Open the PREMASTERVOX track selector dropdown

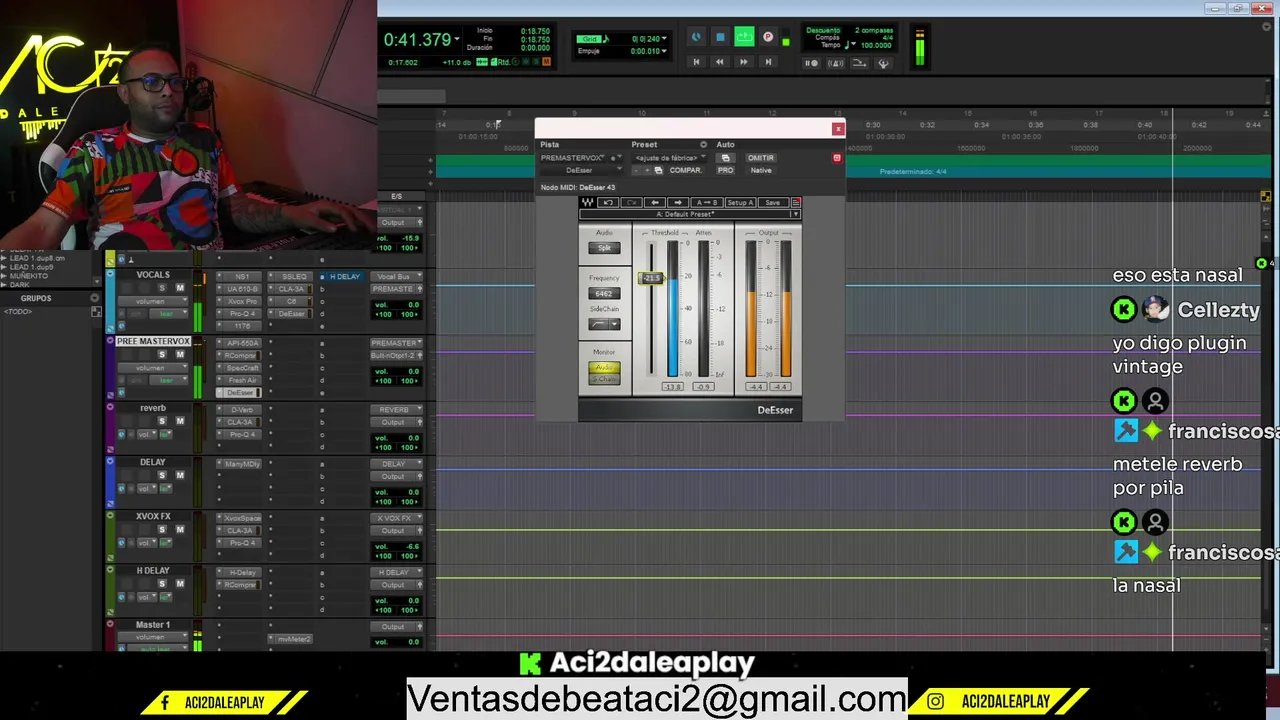(574, 158)
